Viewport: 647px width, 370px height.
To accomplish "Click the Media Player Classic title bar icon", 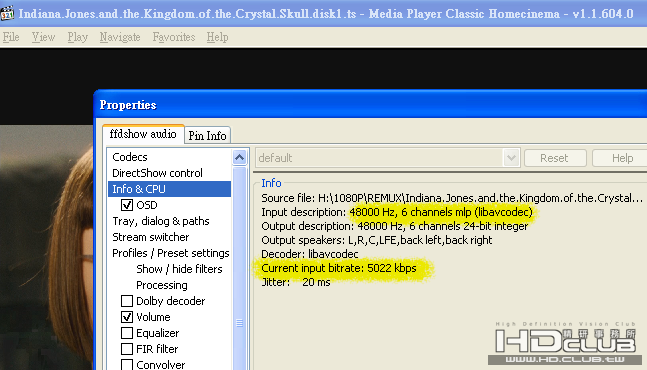I will 7,13.
